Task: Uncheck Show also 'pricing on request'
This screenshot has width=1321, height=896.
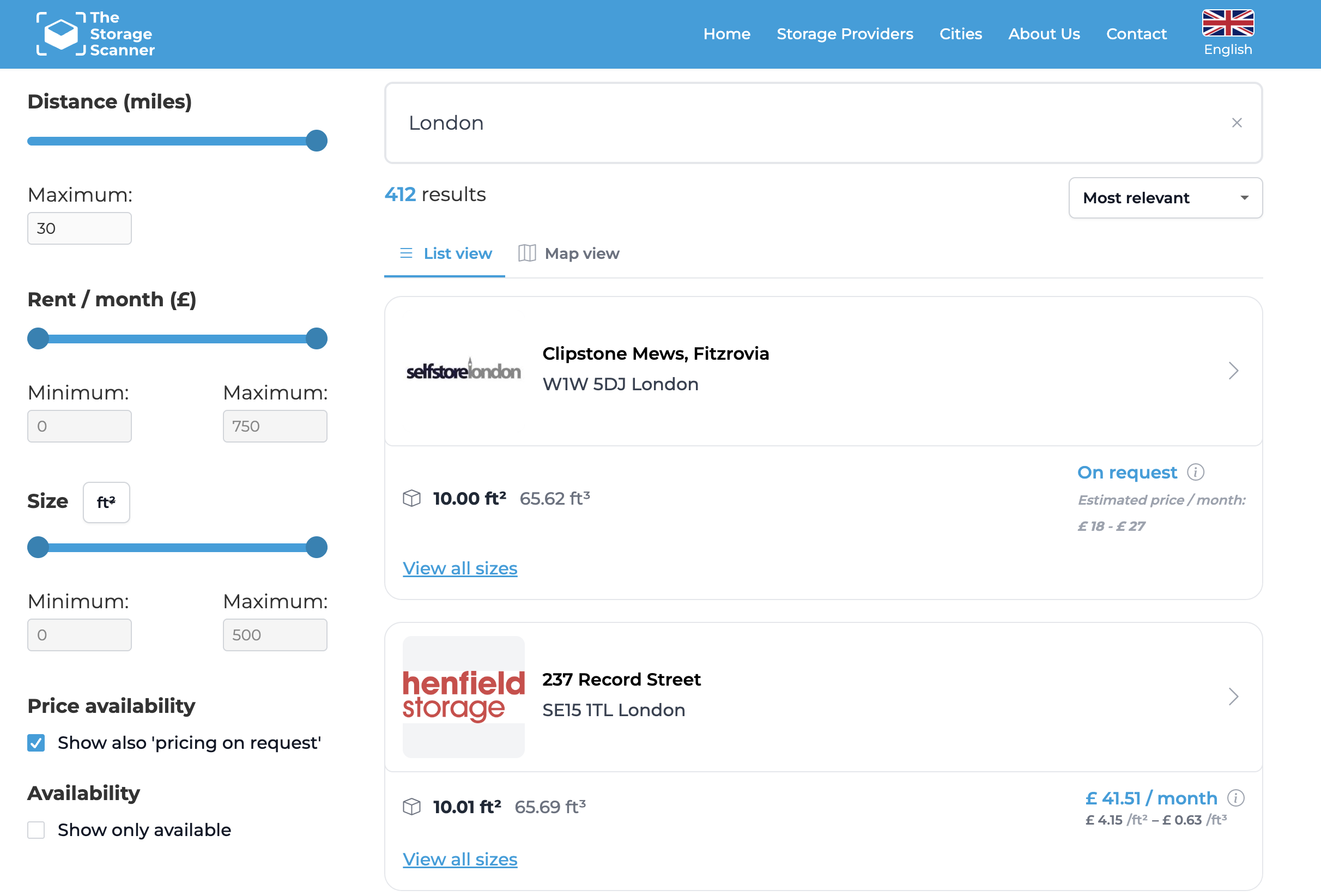Action: tap(37, 743)
